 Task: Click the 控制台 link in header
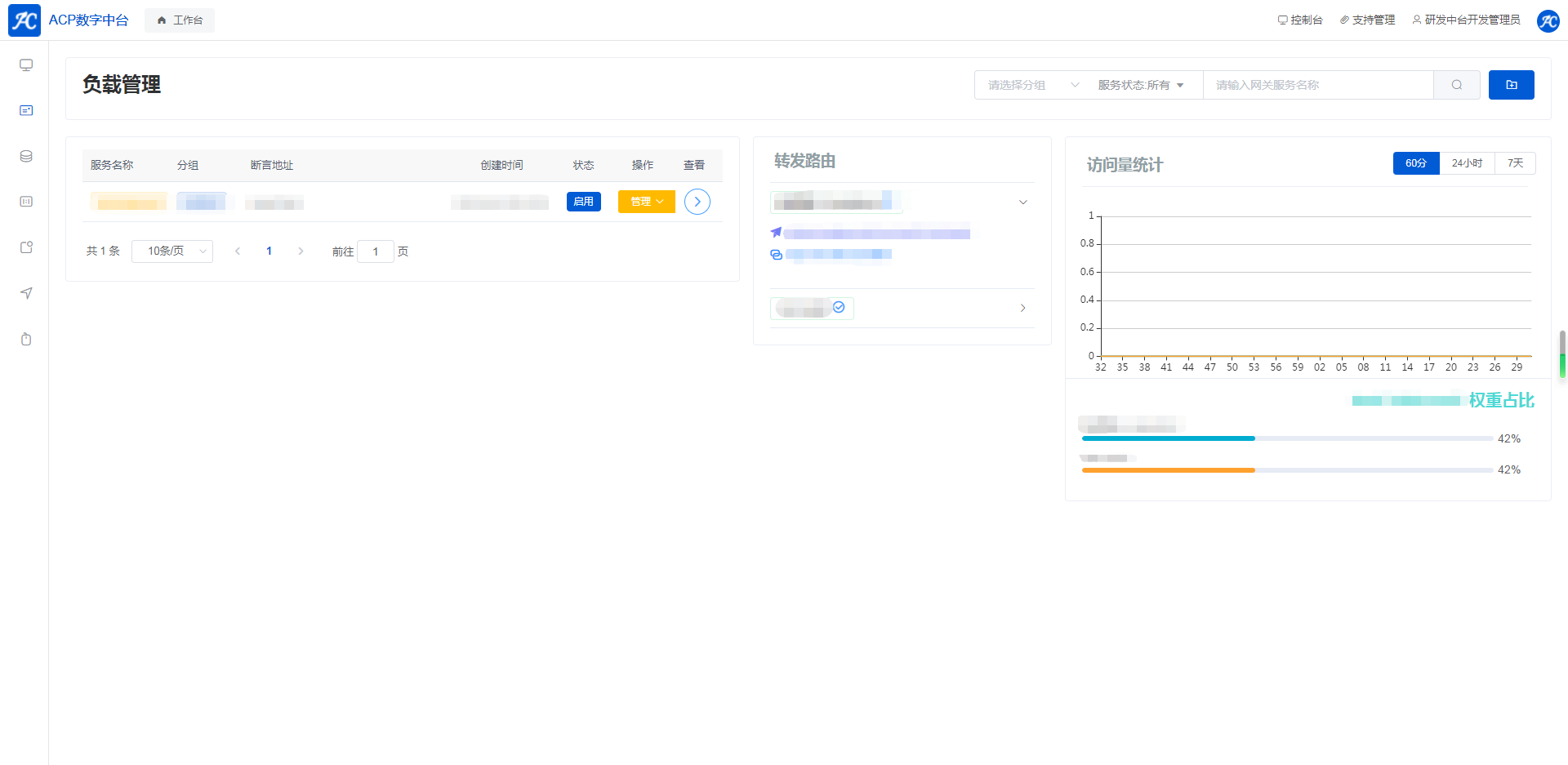click(x=1300, y=20)
